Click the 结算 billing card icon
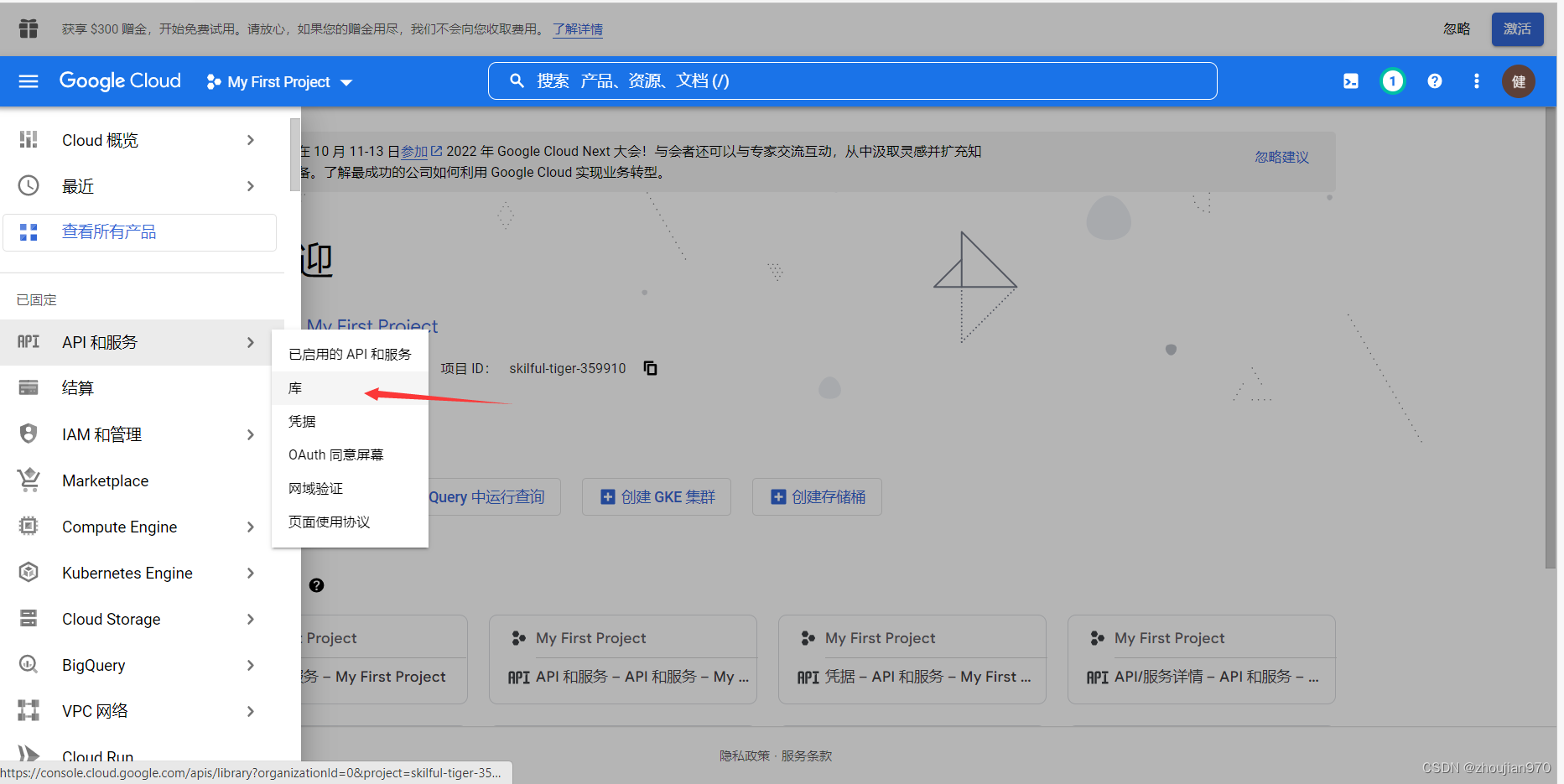1564x784 pixels. click(29, 387)
